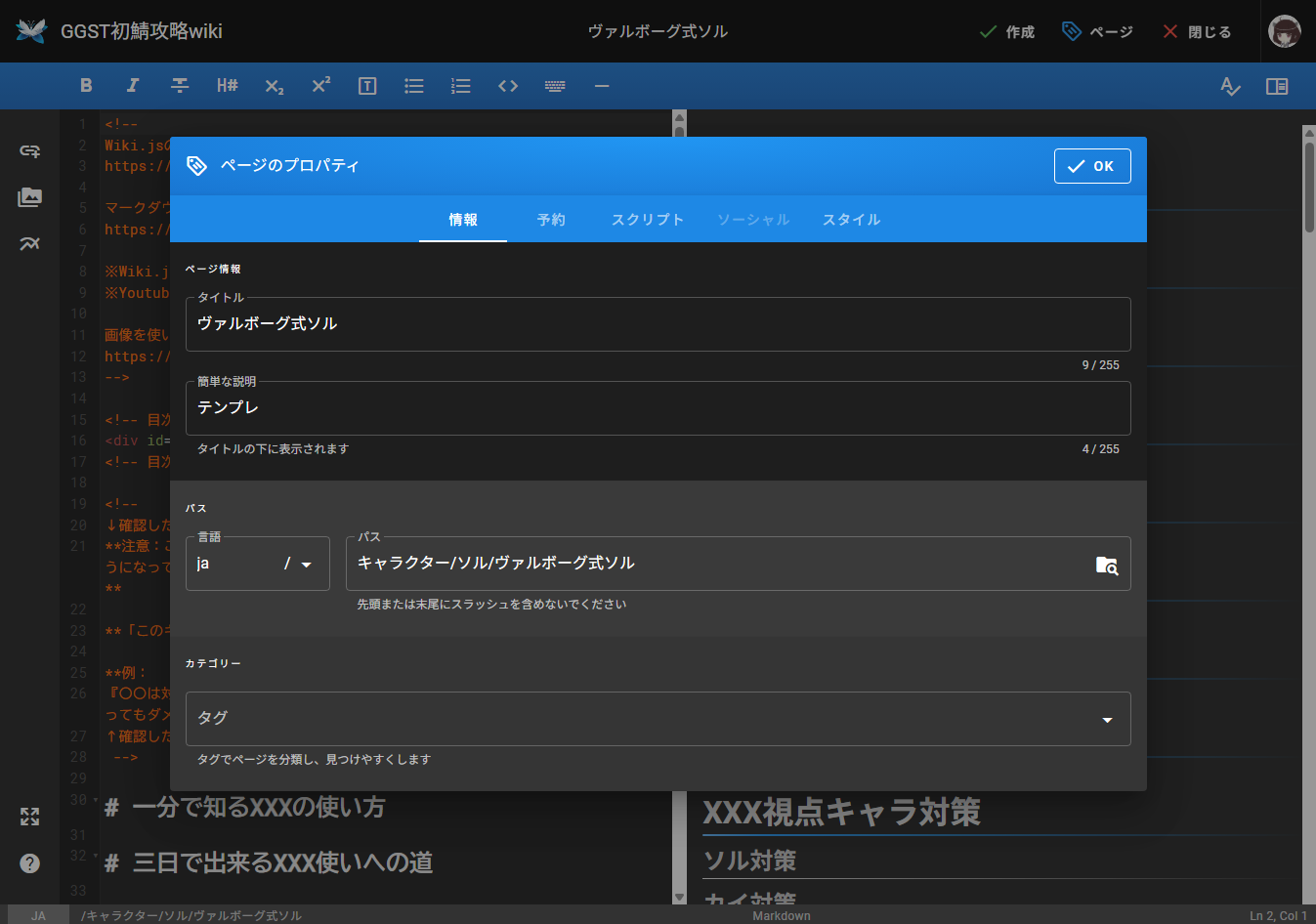Click 閉じる to close the editor
The image size is (1316, 924).
[x=1197, y=32]
